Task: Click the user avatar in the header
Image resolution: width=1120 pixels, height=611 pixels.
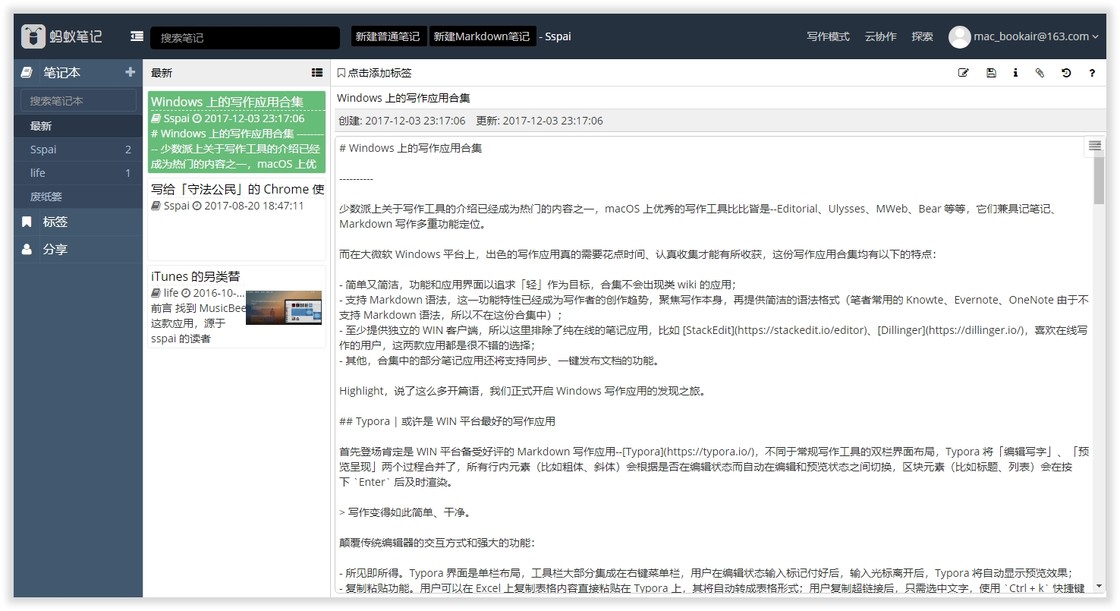Action: [959, 36]
